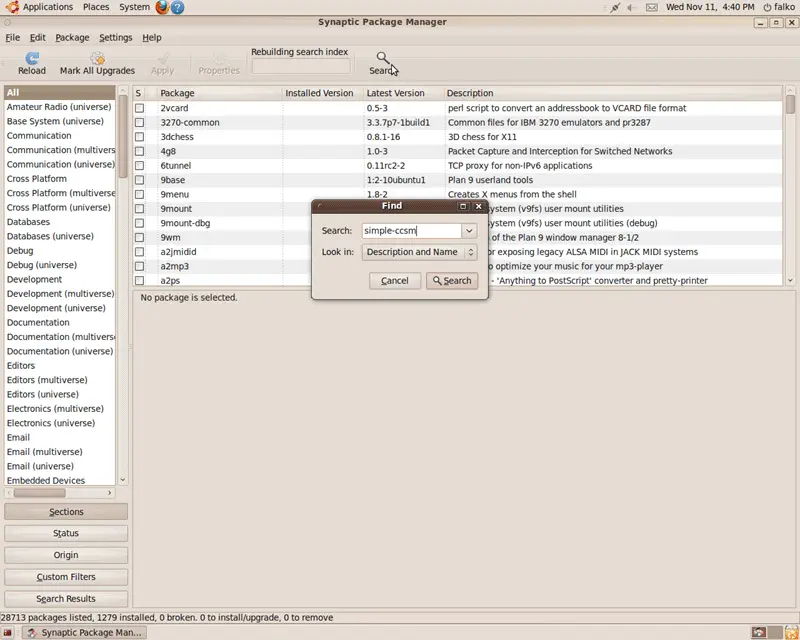Tick the checkbox for package a2jmidid
Viewport: 800px width, 640px height.
click(139, 252)
